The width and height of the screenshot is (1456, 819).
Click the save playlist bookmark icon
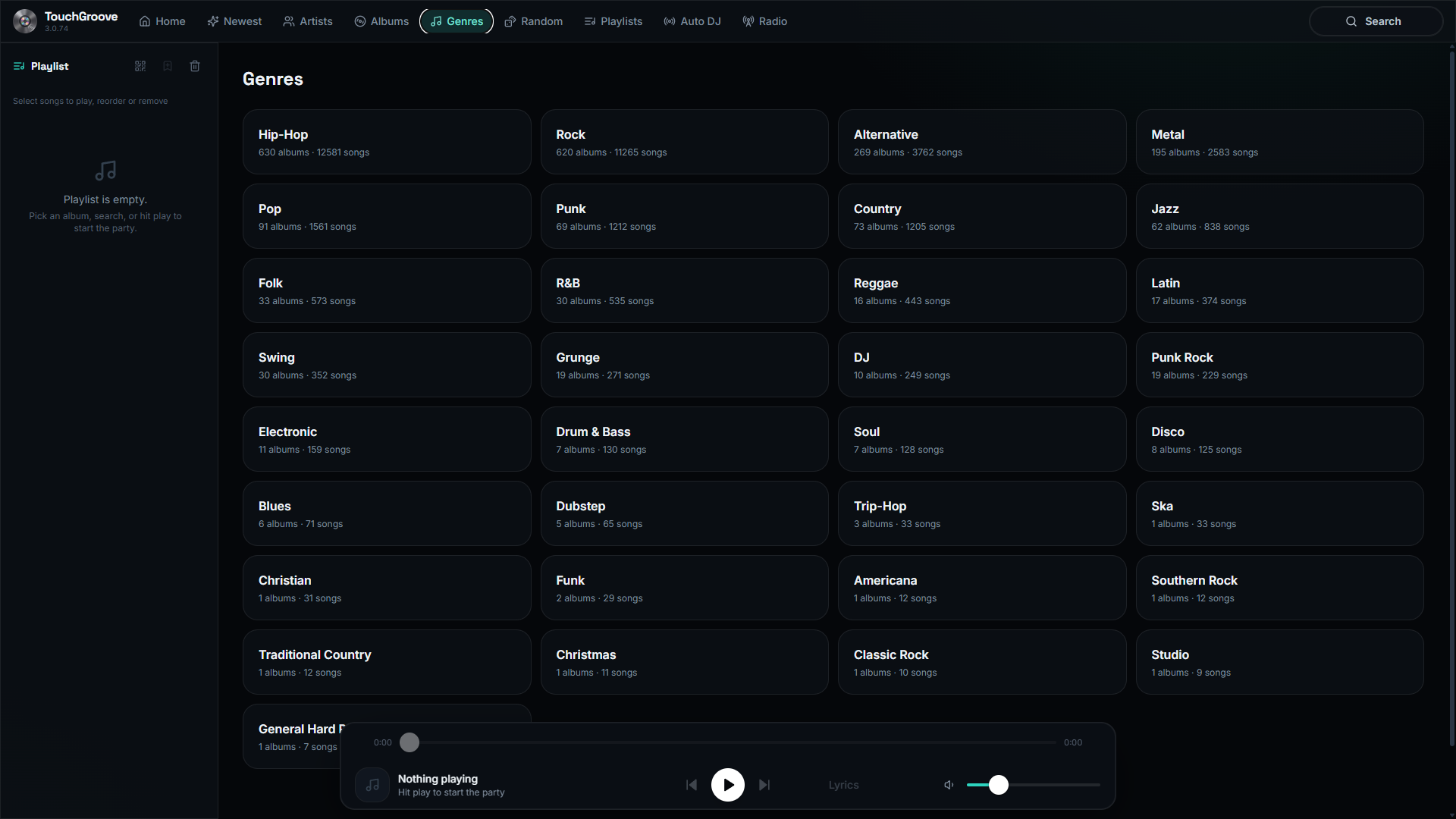(x=168, y=66)
